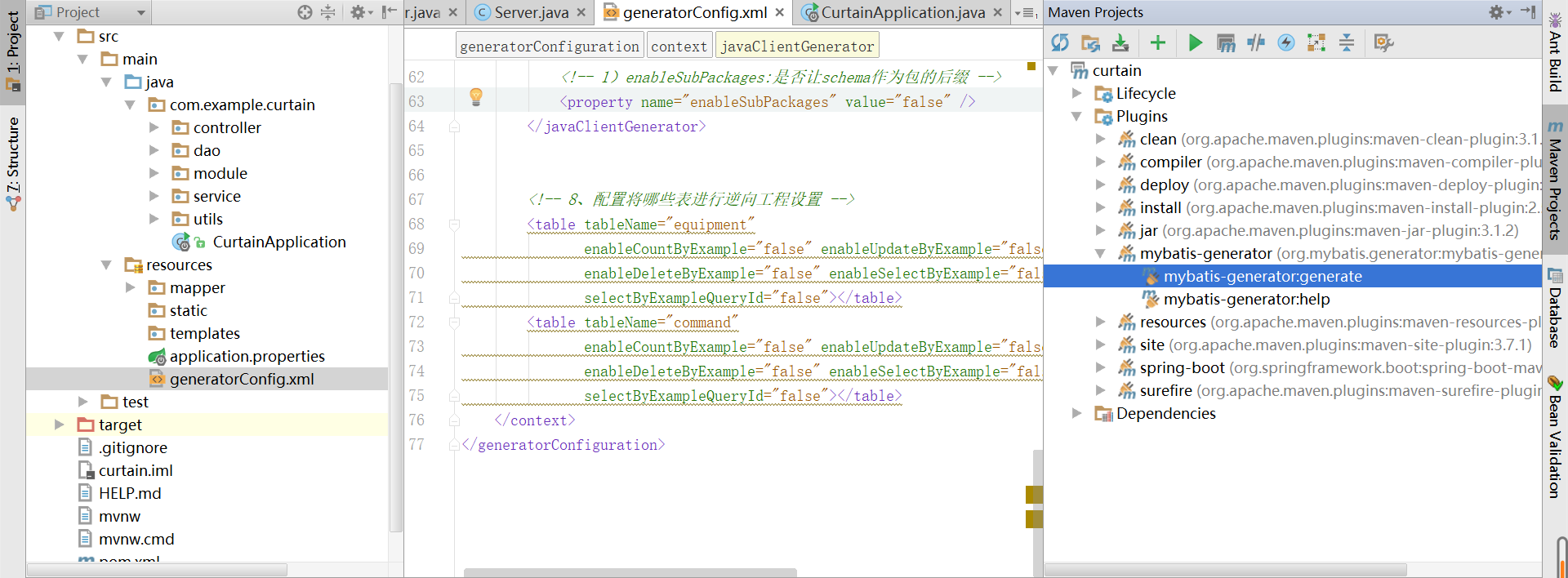
Task: Hide the Maven Projects panel
Action: 1528,12
